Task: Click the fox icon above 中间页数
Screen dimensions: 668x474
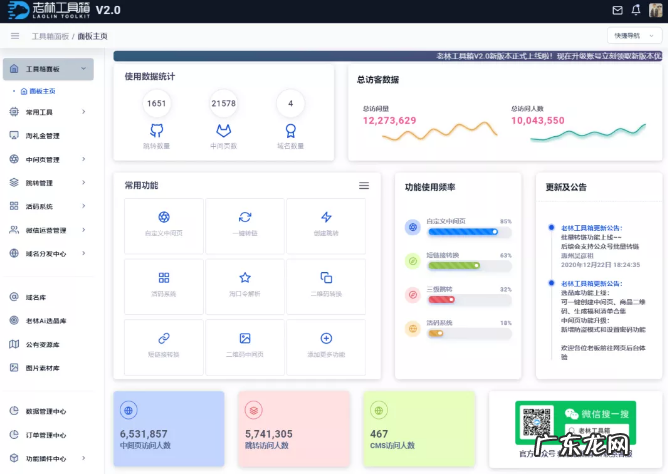Action: tap(223, 130)
